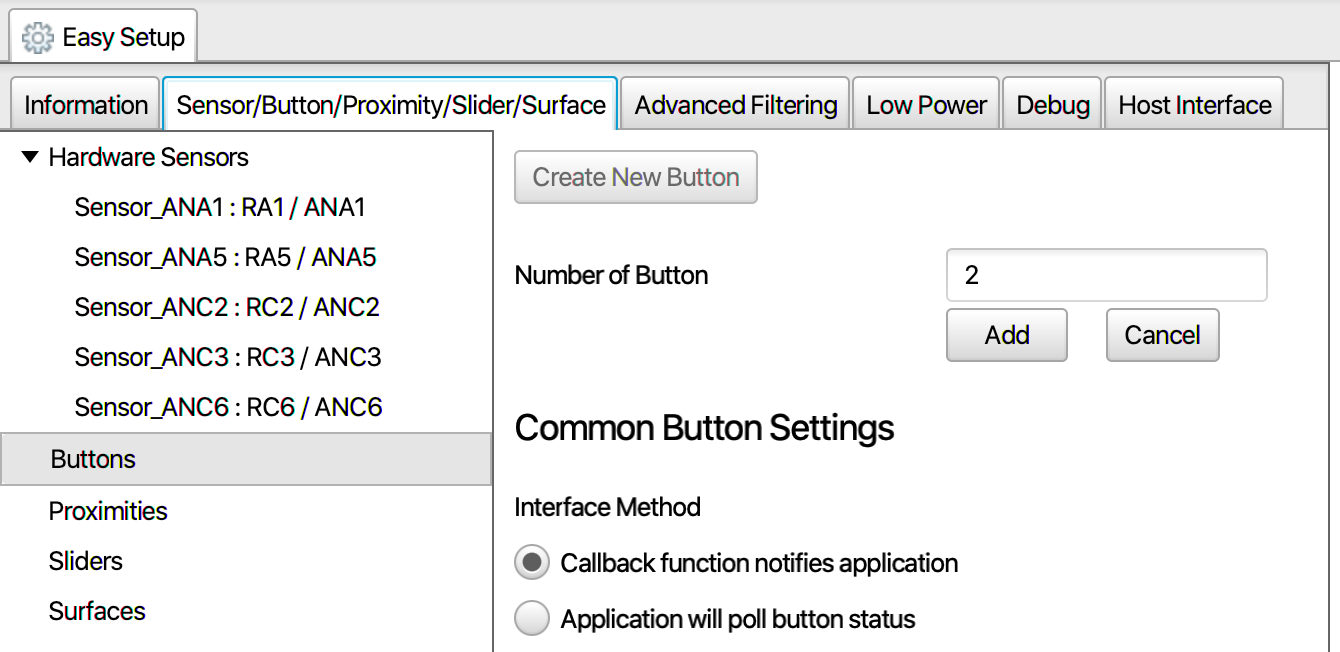Choose Application will poll button status
Viewport: 1340px width, 652px height.
click(532, 619)
